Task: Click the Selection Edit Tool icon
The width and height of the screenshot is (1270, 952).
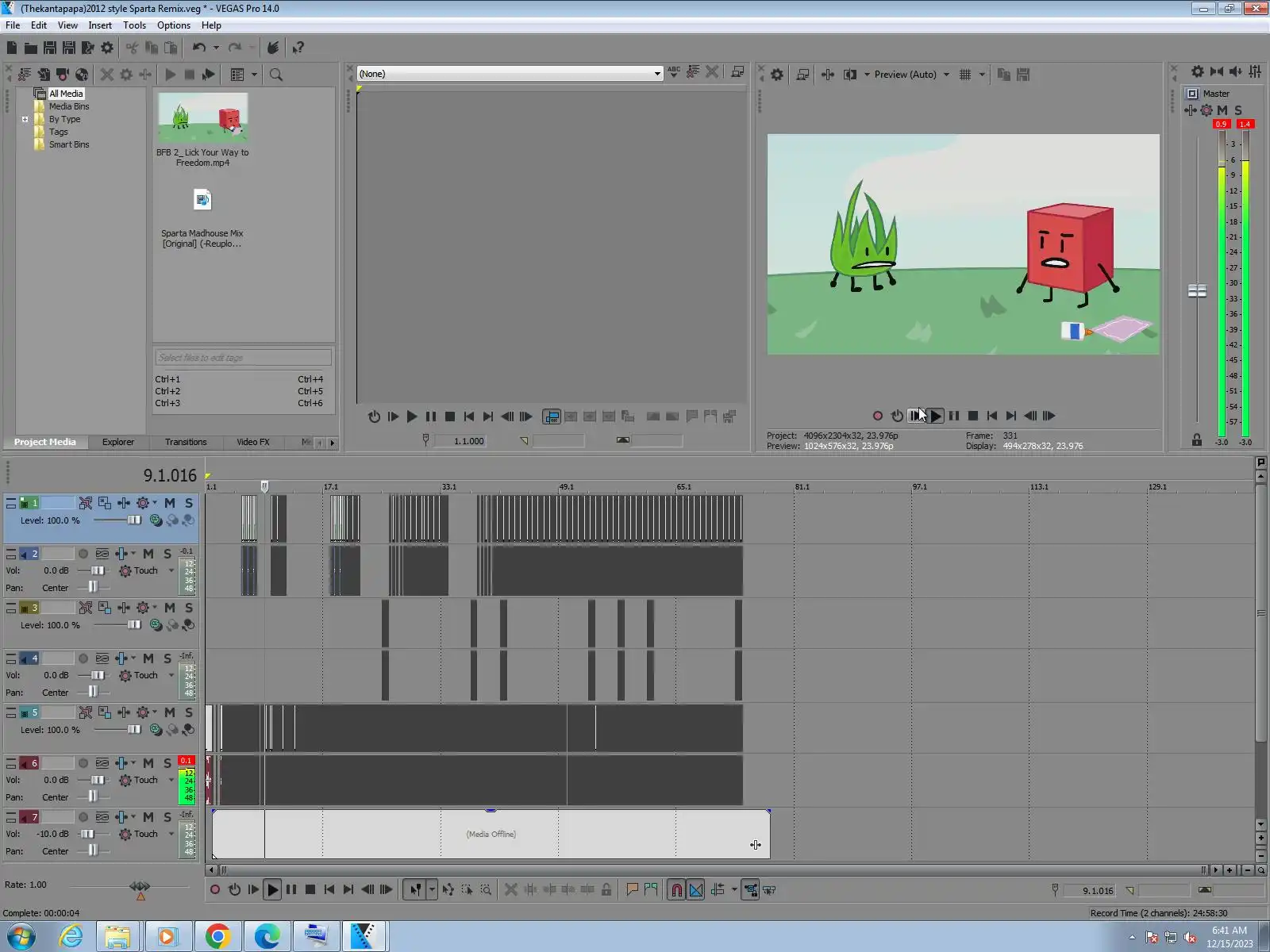Action: click(x=467, y=890)
